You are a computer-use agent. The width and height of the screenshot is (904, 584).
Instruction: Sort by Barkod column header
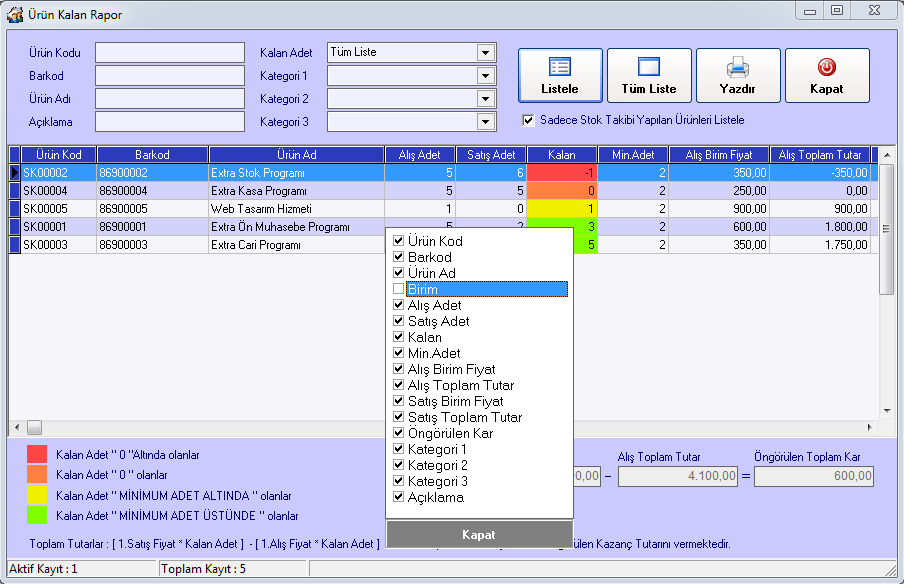click(152, 155)
